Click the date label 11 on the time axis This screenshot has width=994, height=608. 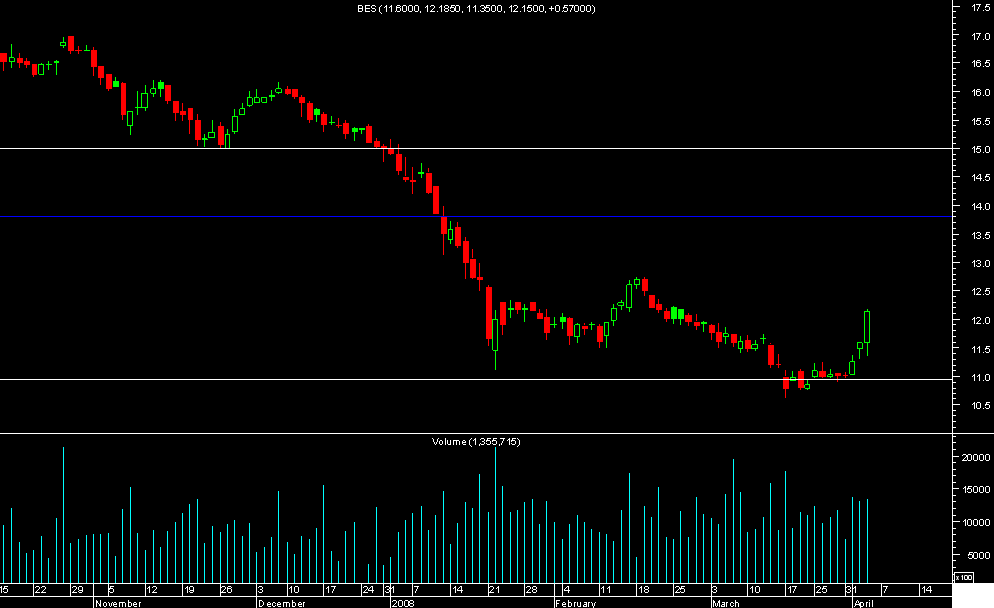[606, 590]
